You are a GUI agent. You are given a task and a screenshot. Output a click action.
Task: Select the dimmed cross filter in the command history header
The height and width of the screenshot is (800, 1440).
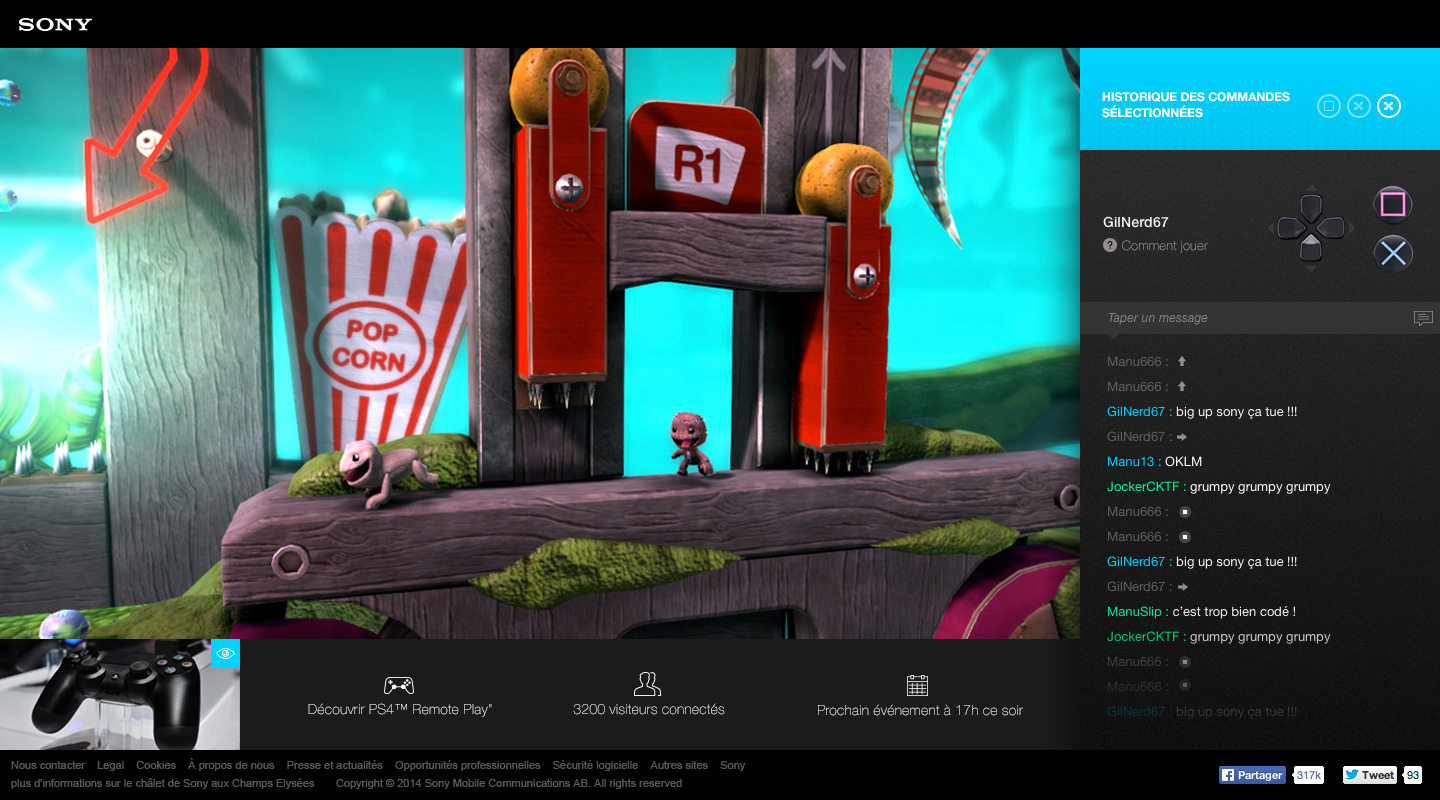coord(1358,105)
